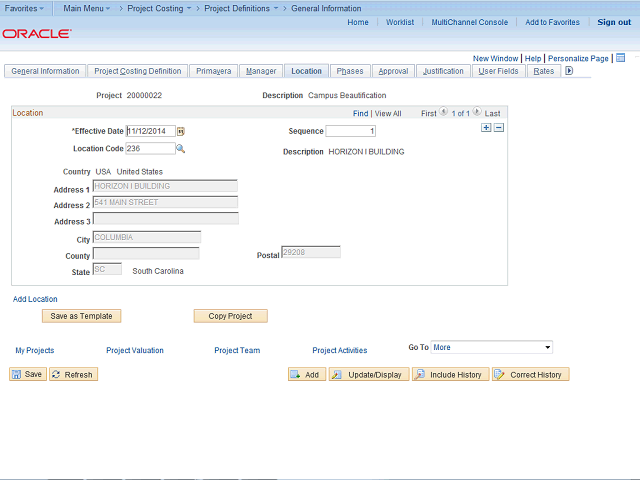
Task: Open the Project Team link
Action: 237,351
